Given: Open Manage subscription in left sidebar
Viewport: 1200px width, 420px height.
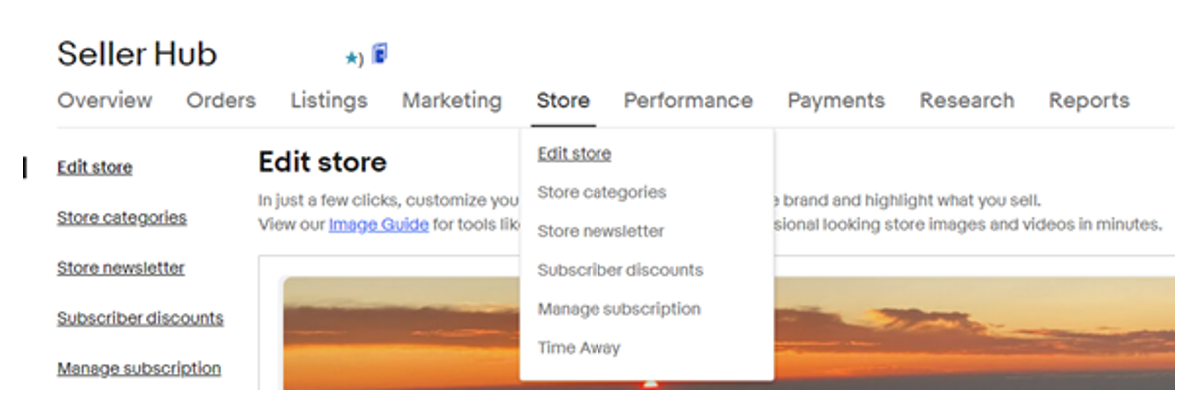Looking at the screenshot, I should coord(139,368).
